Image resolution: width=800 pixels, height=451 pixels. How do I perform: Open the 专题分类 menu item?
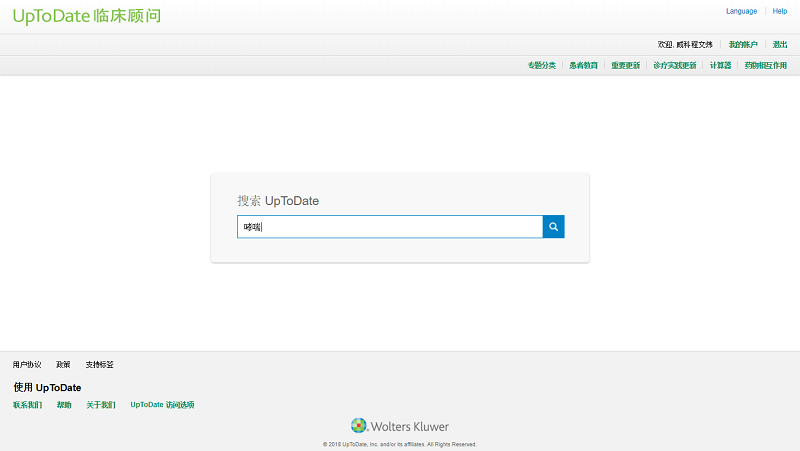click(541, 65)
